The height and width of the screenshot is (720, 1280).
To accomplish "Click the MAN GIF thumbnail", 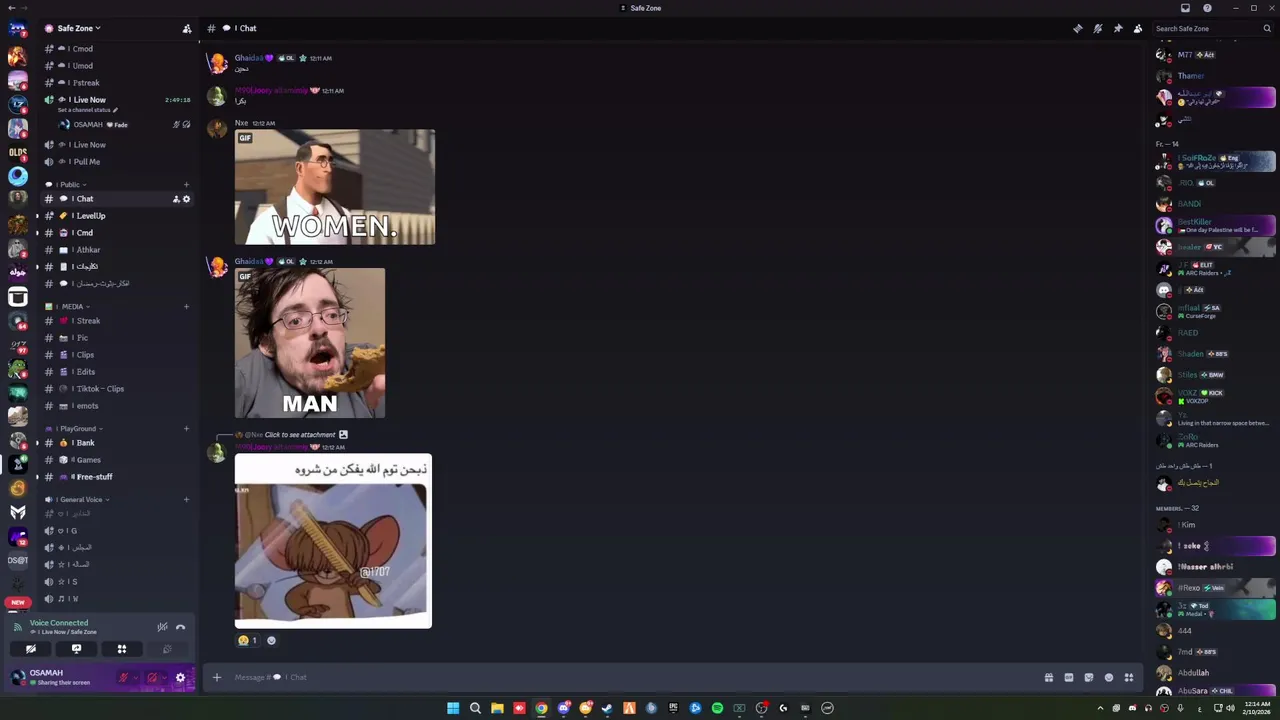I will click(310, 343).
